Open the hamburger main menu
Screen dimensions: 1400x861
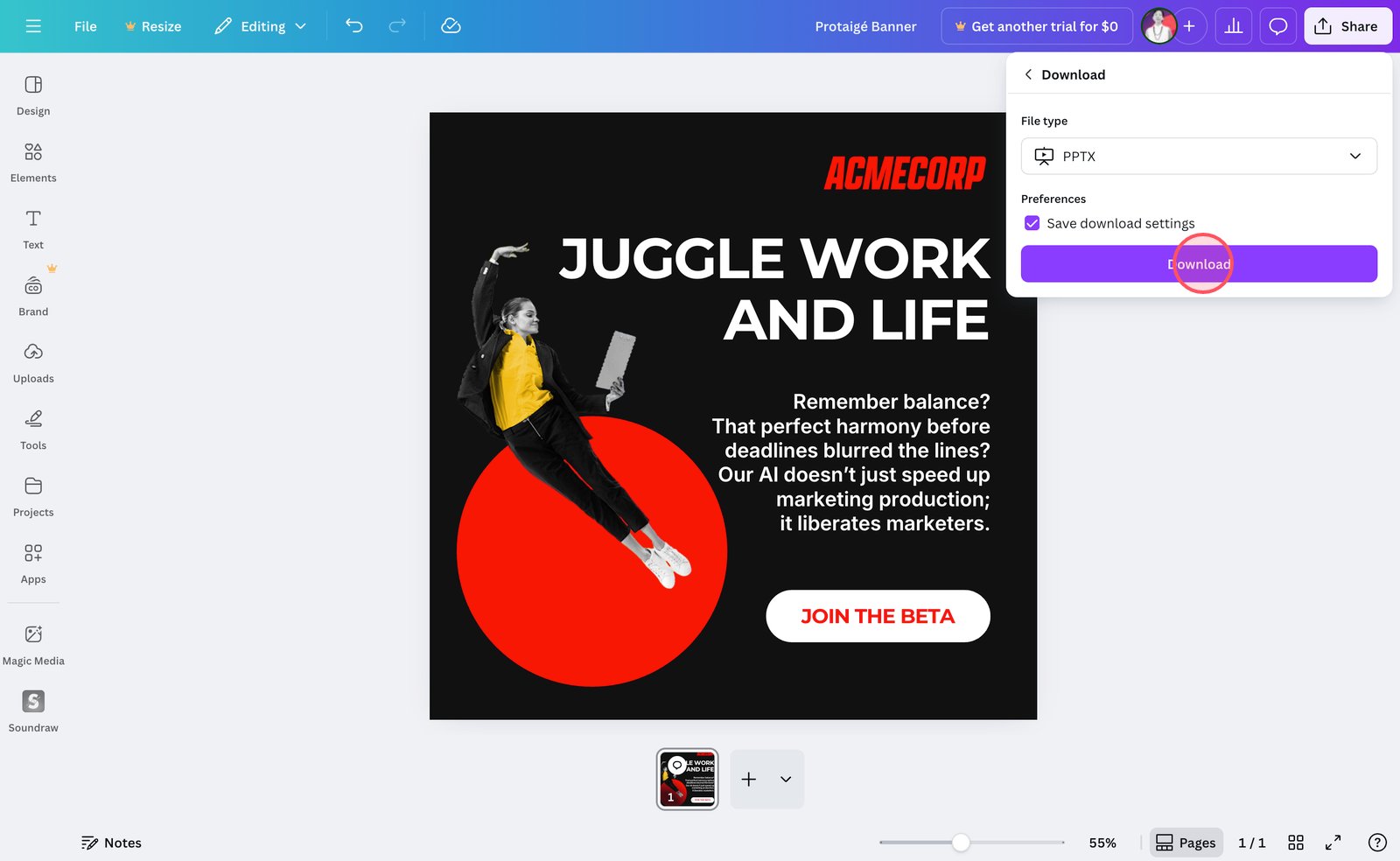tap(33, 26)
